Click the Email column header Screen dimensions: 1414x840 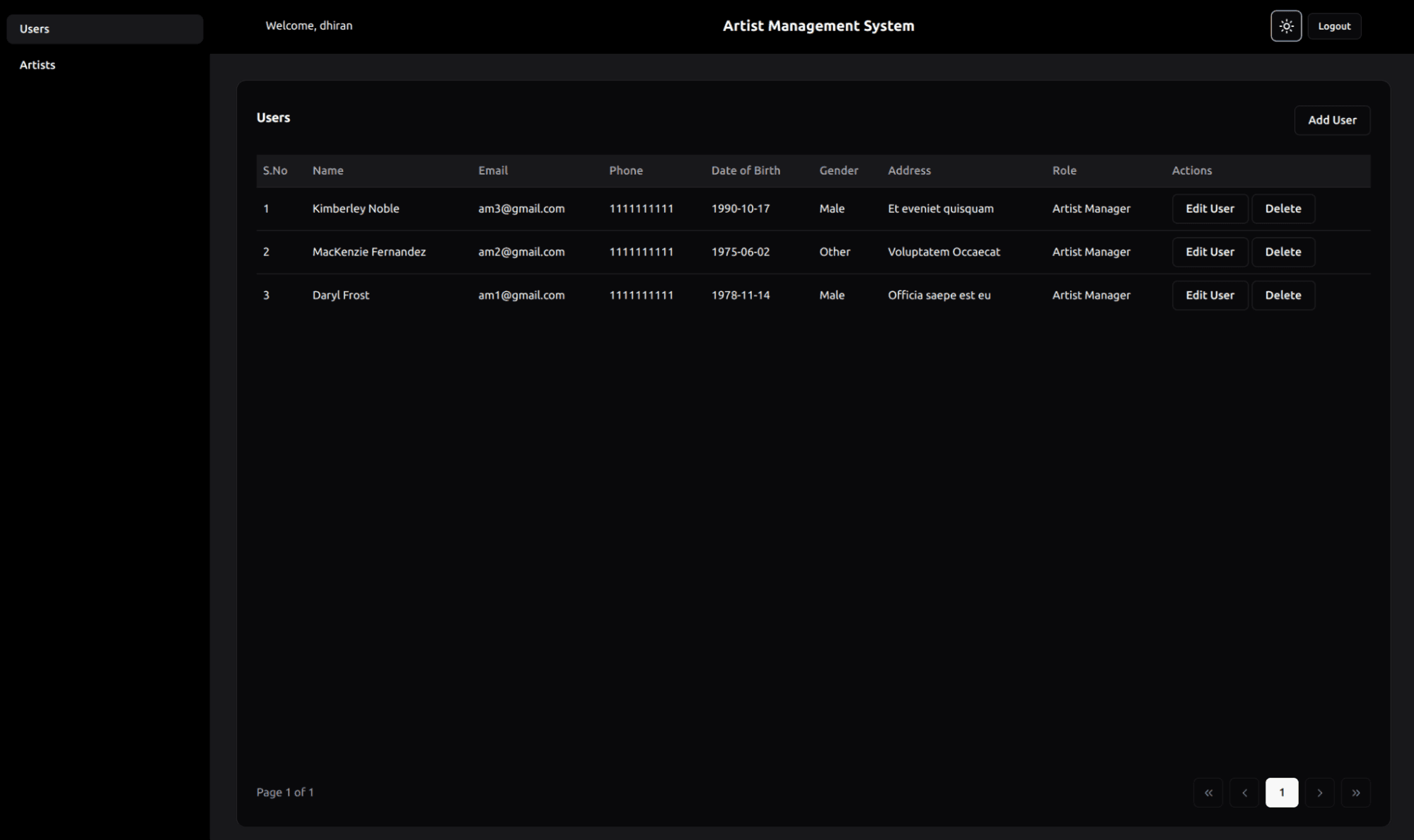coord(492,170)
